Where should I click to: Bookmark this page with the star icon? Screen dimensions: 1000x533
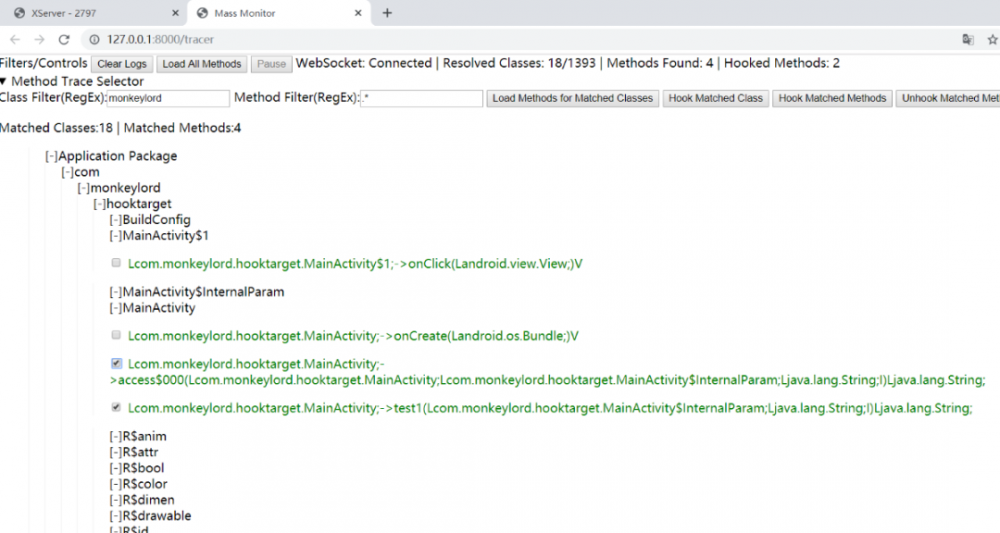coord(992,40)
